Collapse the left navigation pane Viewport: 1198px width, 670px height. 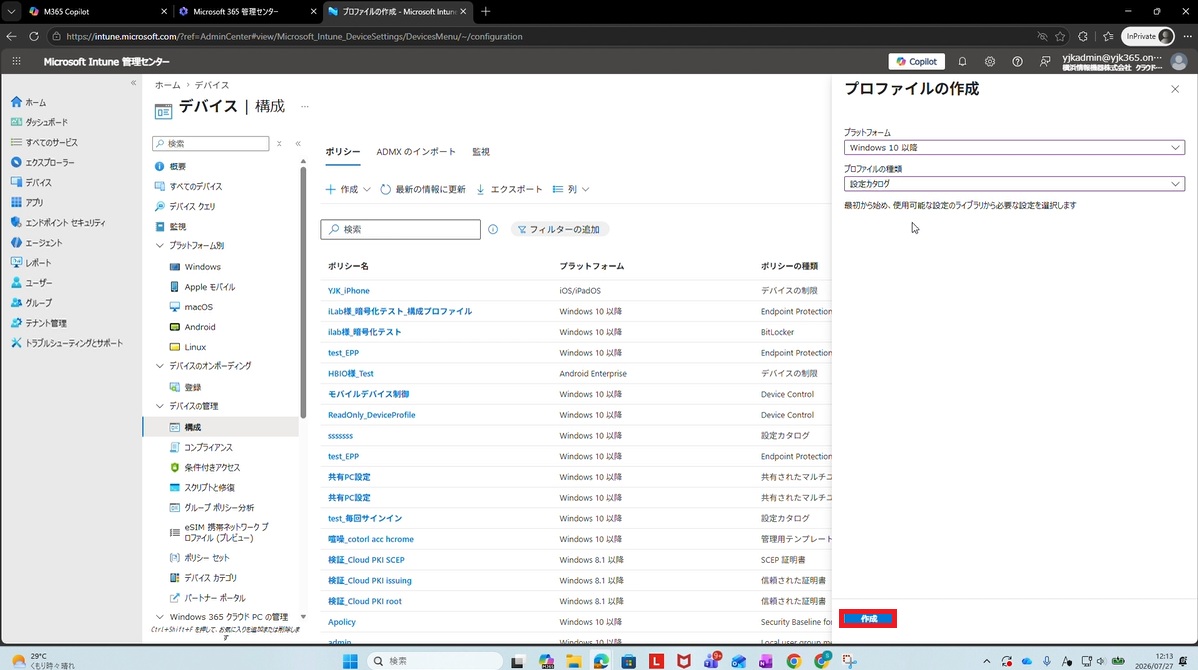coord(134,83)
